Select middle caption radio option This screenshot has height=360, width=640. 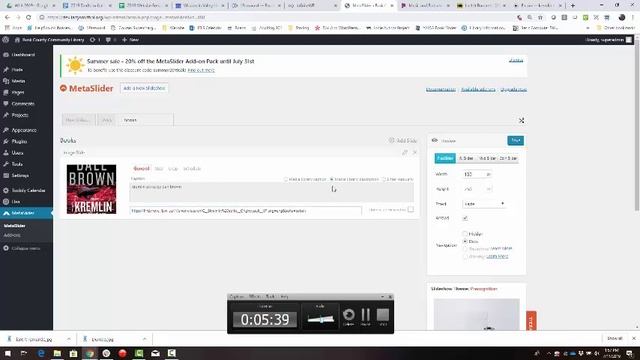point(332,179)
